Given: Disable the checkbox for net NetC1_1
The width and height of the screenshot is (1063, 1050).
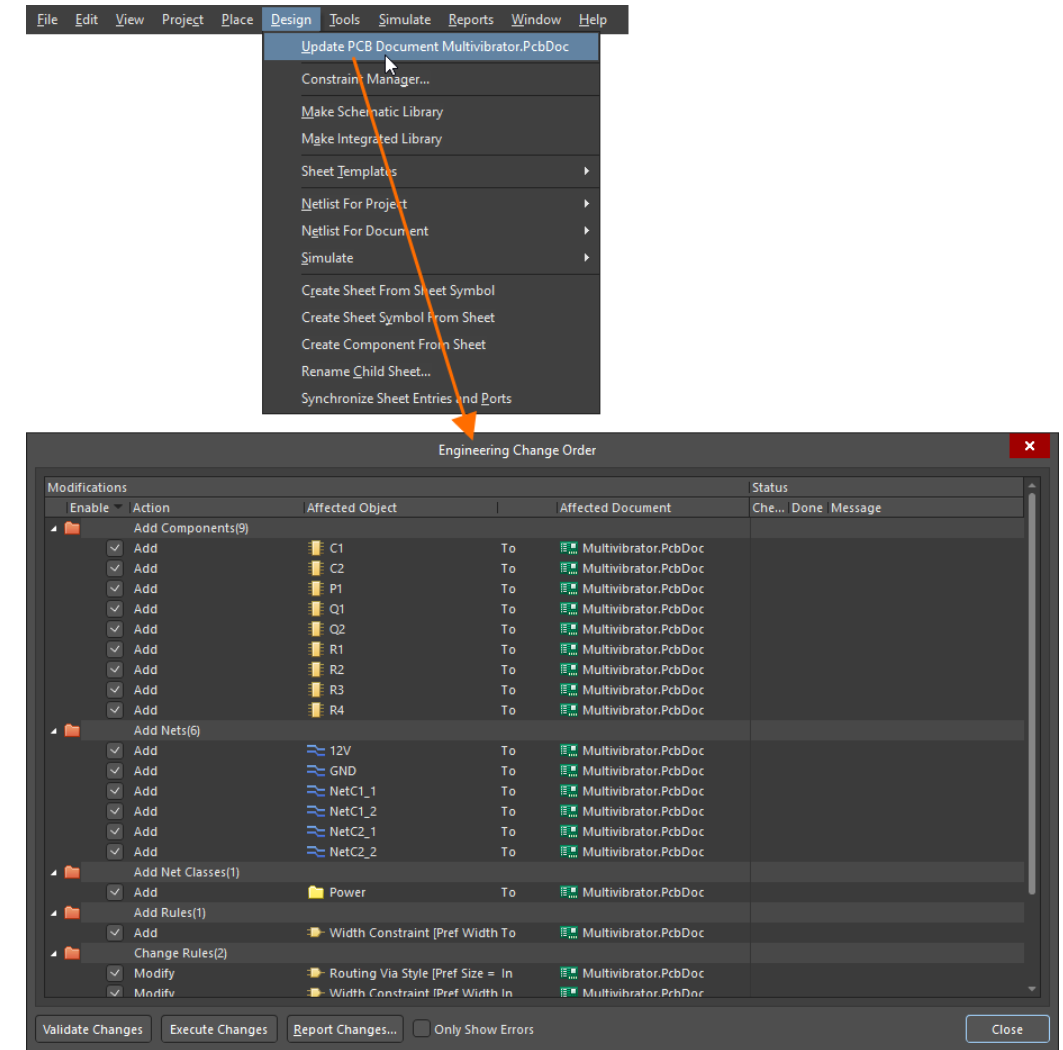Looking at the screenshot, I should [115, 791].
